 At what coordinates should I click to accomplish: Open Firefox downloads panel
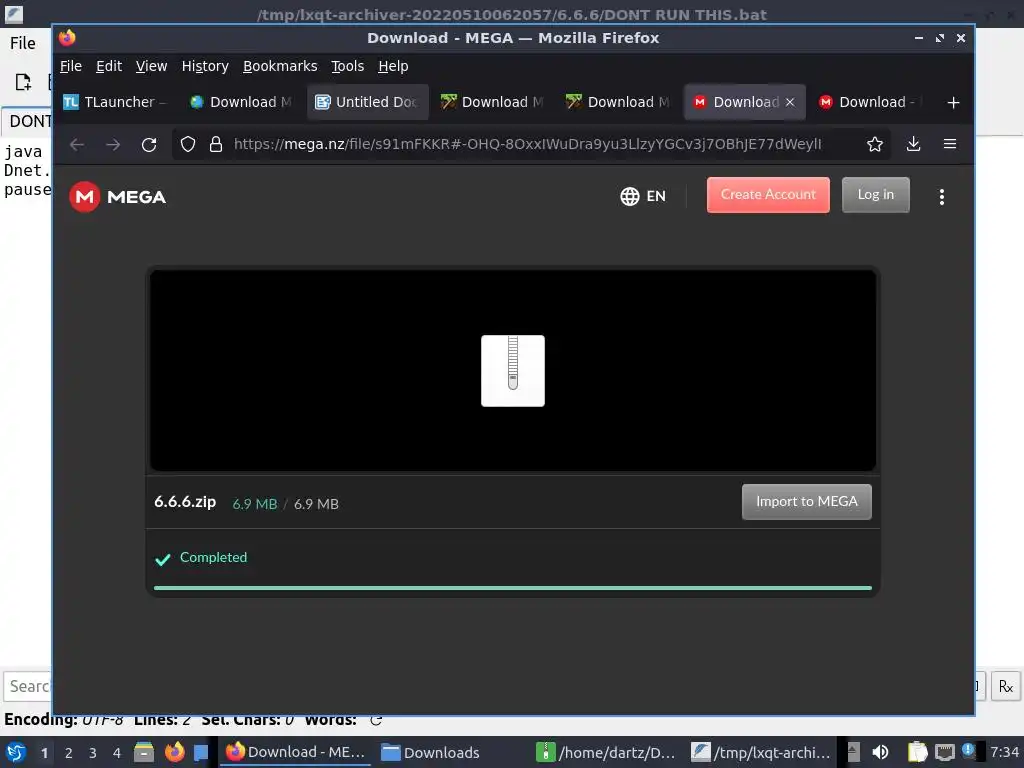coord(913,144)
